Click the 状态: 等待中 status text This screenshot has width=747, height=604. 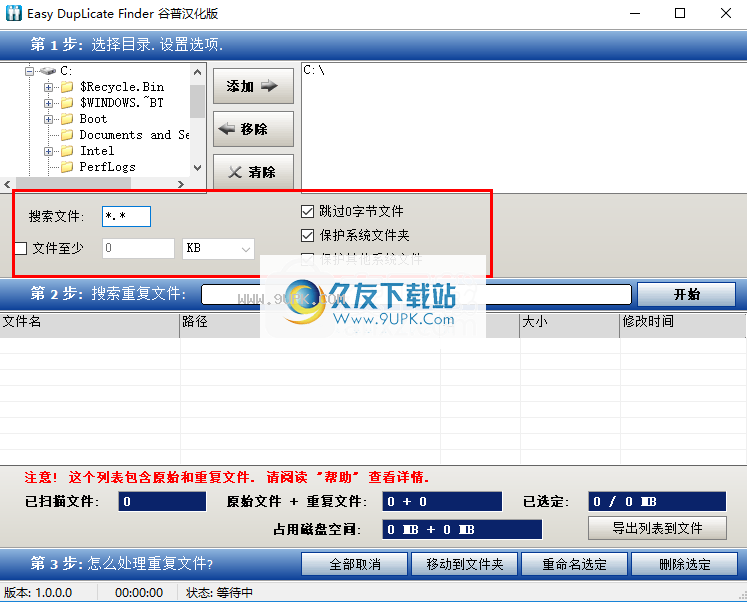(219, 593)
